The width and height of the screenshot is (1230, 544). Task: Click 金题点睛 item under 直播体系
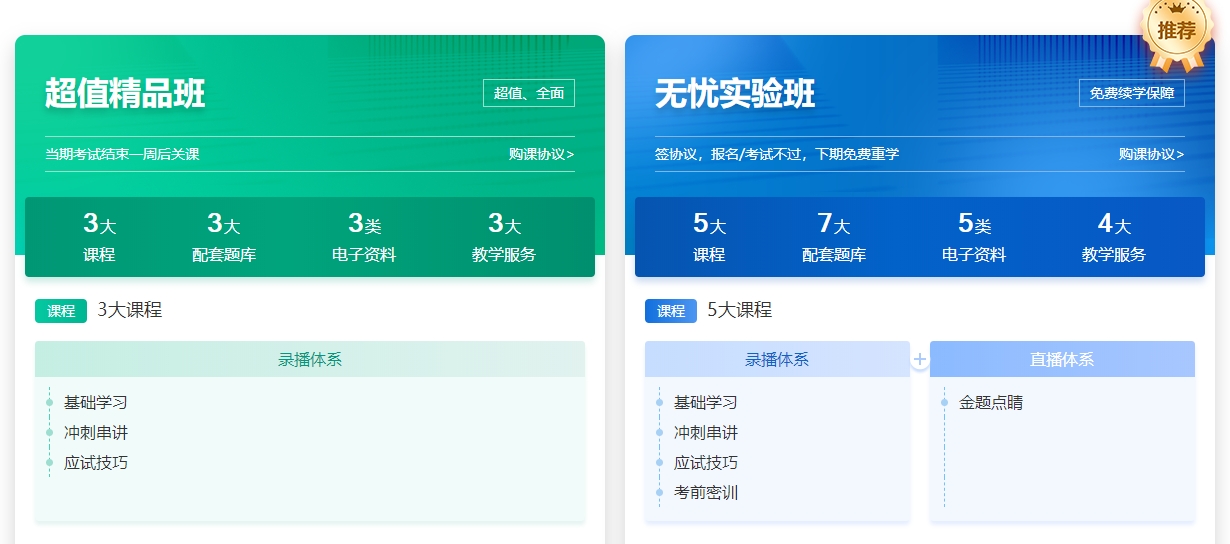990,403
